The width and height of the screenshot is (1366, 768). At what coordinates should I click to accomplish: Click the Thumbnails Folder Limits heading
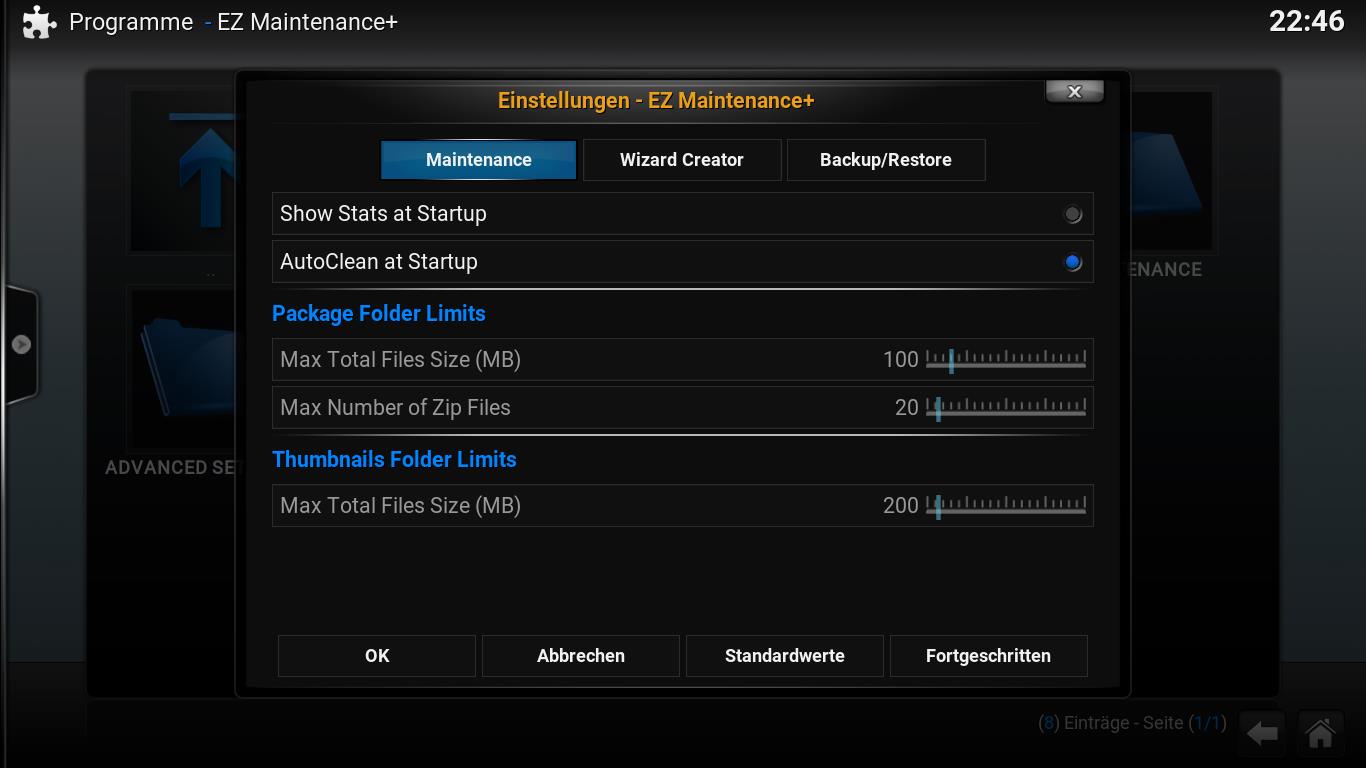[x=394, y=460]
